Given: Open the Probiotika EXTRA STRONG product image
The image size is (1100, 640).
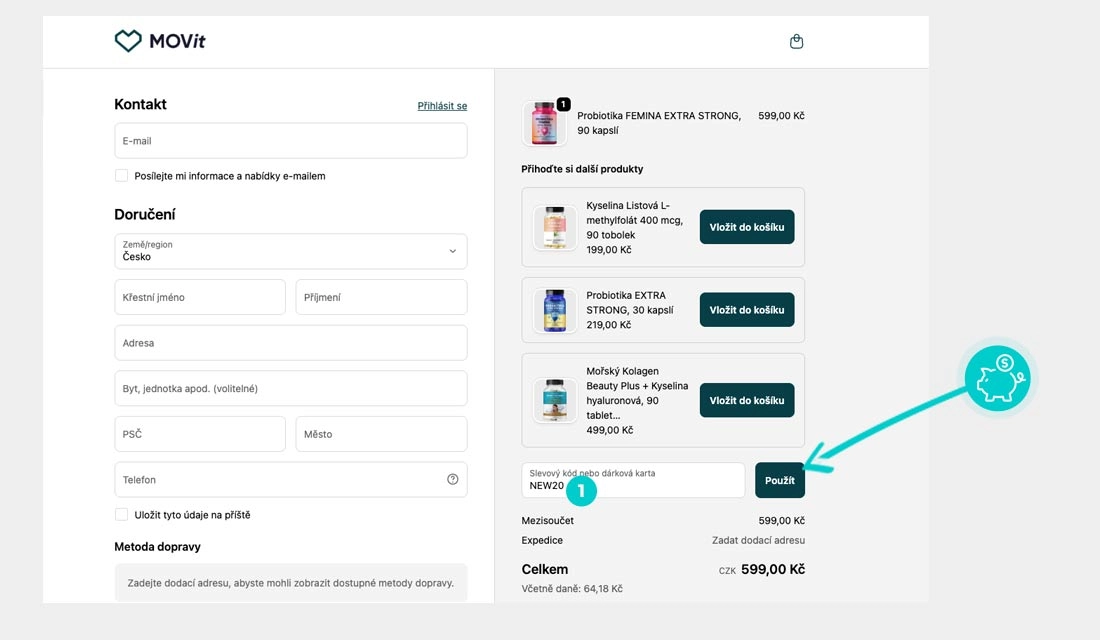Looking at the screenshot, I should pos(555,310).
